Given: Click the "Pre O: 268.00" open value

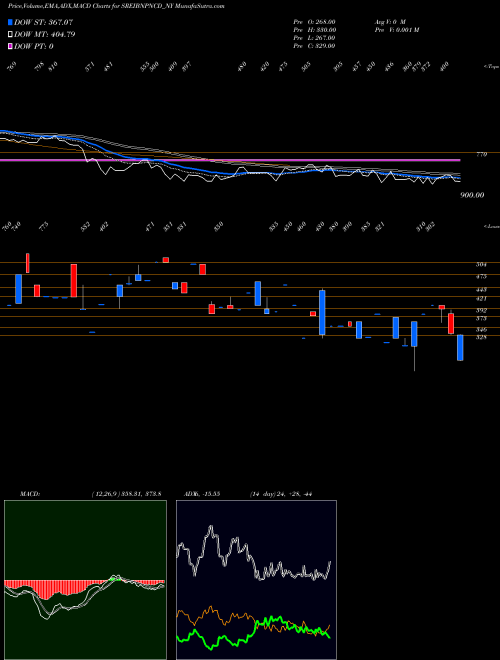Looking at the screenshot, I should (314, 22).
